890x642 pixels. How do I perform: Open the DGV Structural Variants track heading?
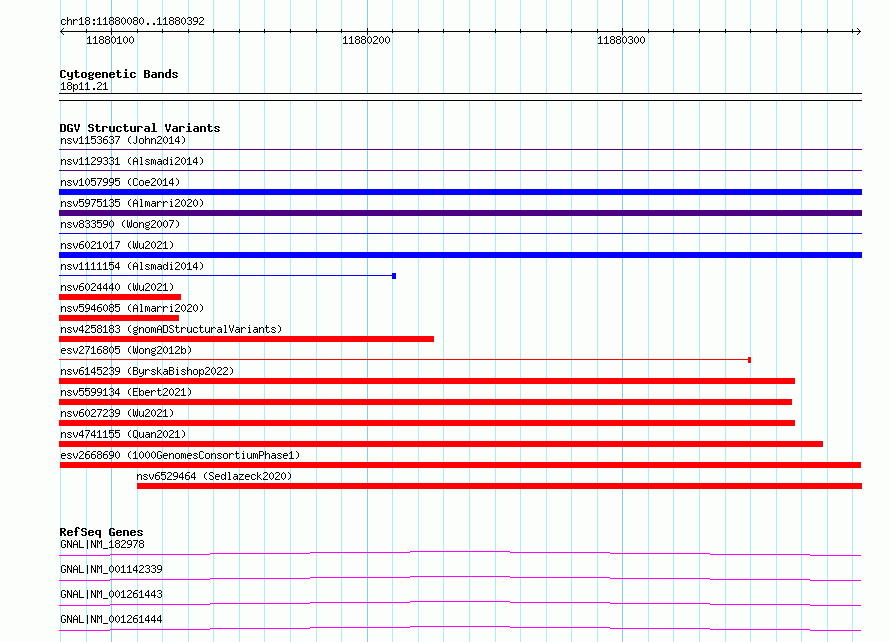pyautogui.click(x=140, y=128)
